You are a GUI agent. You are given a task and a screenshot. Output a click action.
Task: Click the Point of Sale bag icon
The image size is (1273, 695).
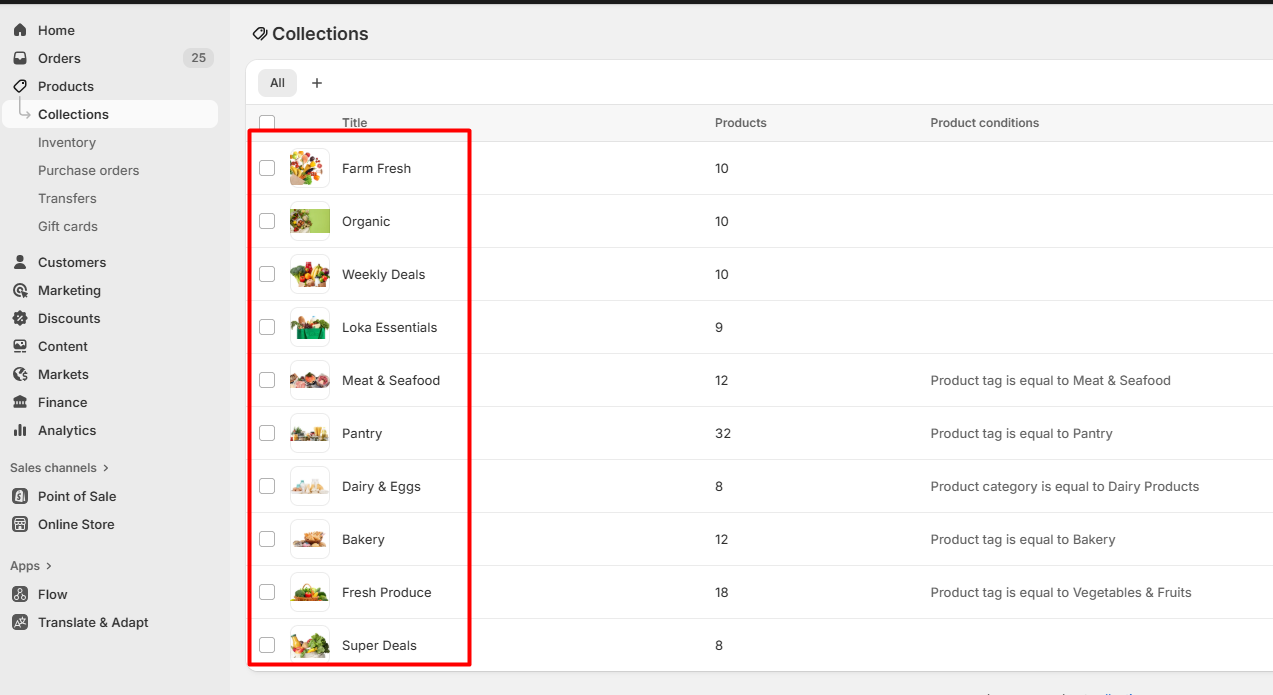pos(20,496)
